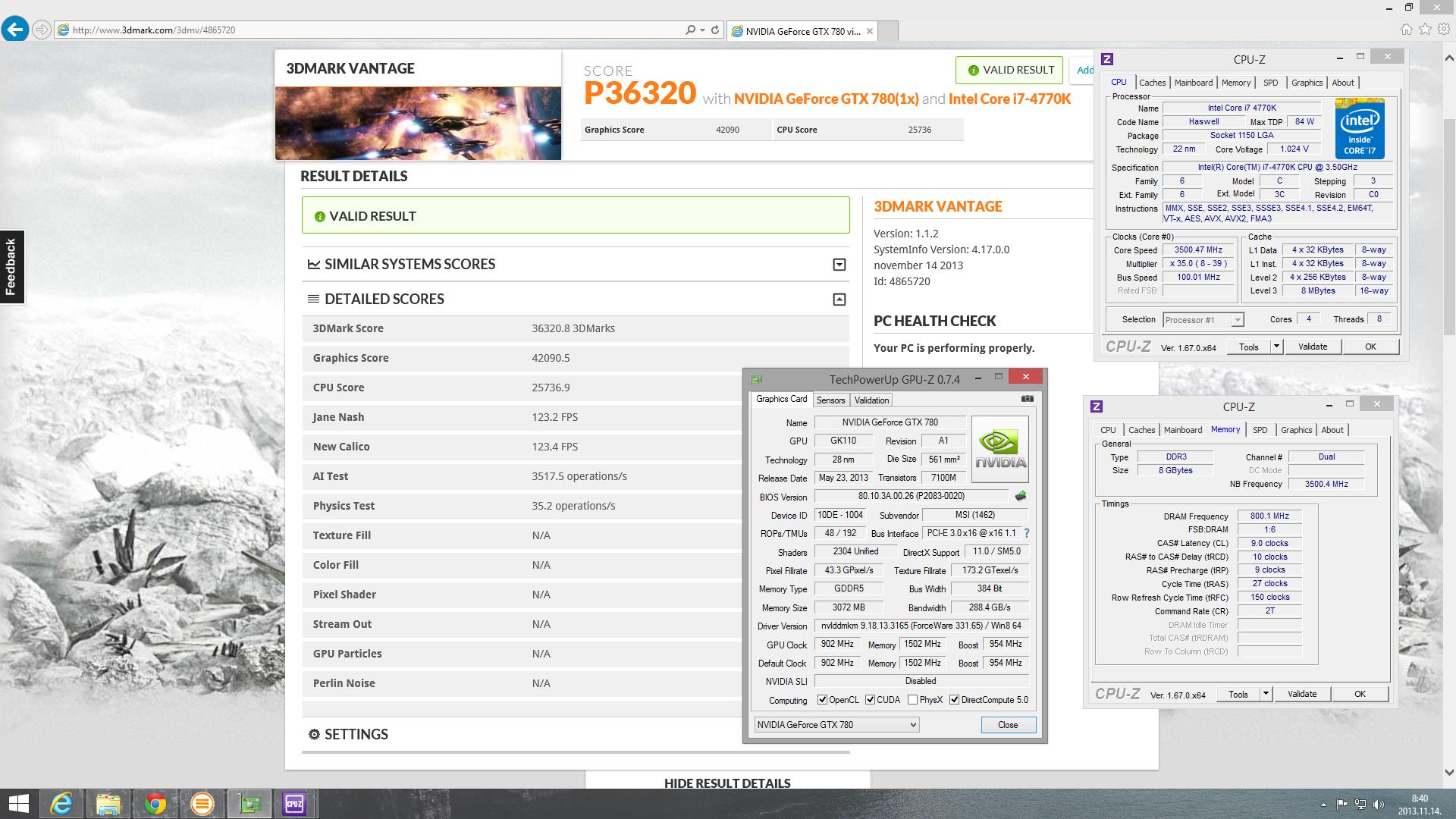
Task: Open Windows Start button
Action: click(18, 804)
